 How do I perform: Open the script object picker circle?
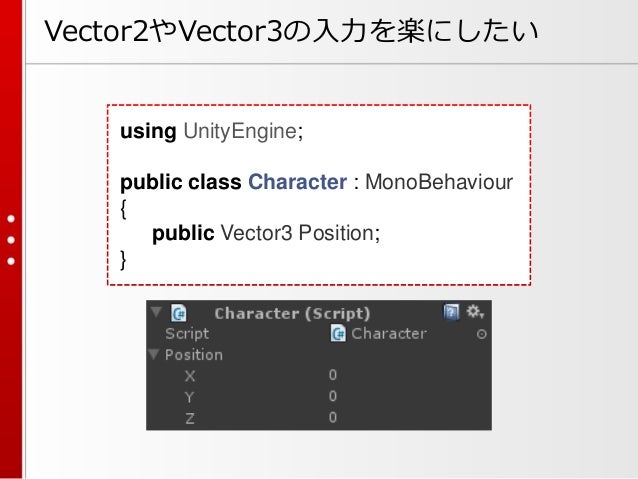[x=481, y=335]
